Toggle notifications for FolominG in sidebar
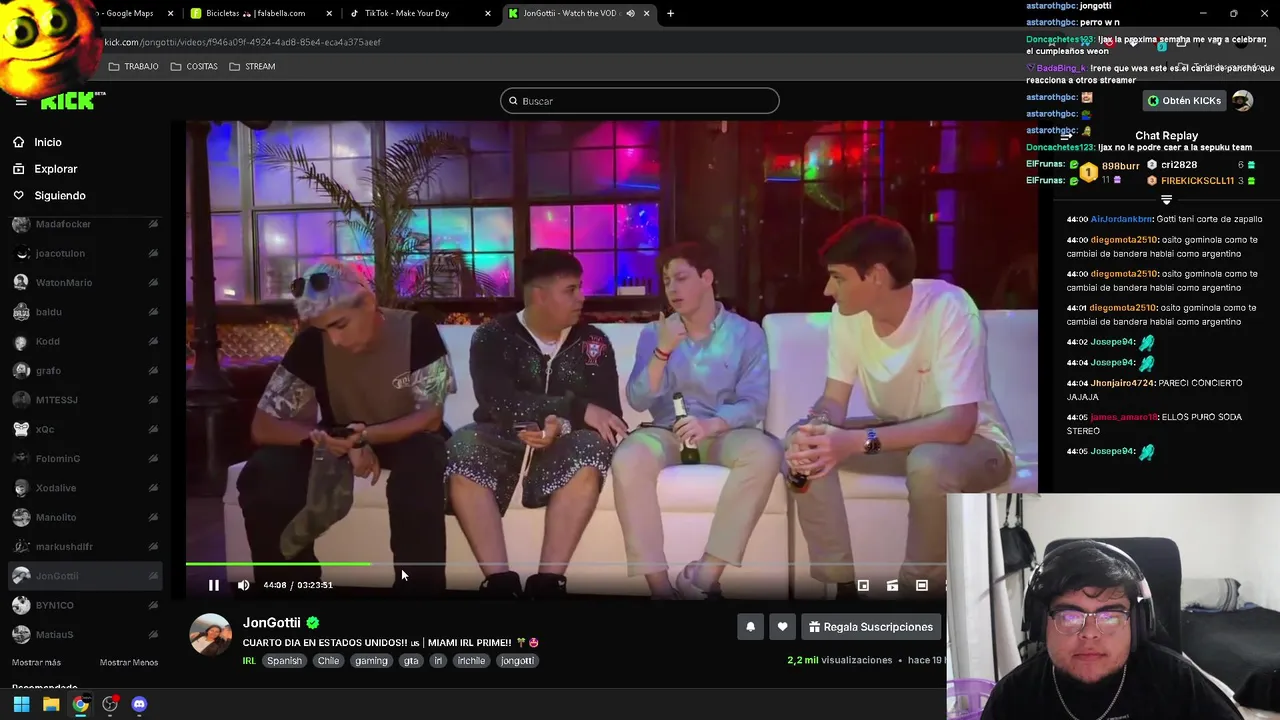The height and width of the screenshot is (720, 1280). coord(153,458)
